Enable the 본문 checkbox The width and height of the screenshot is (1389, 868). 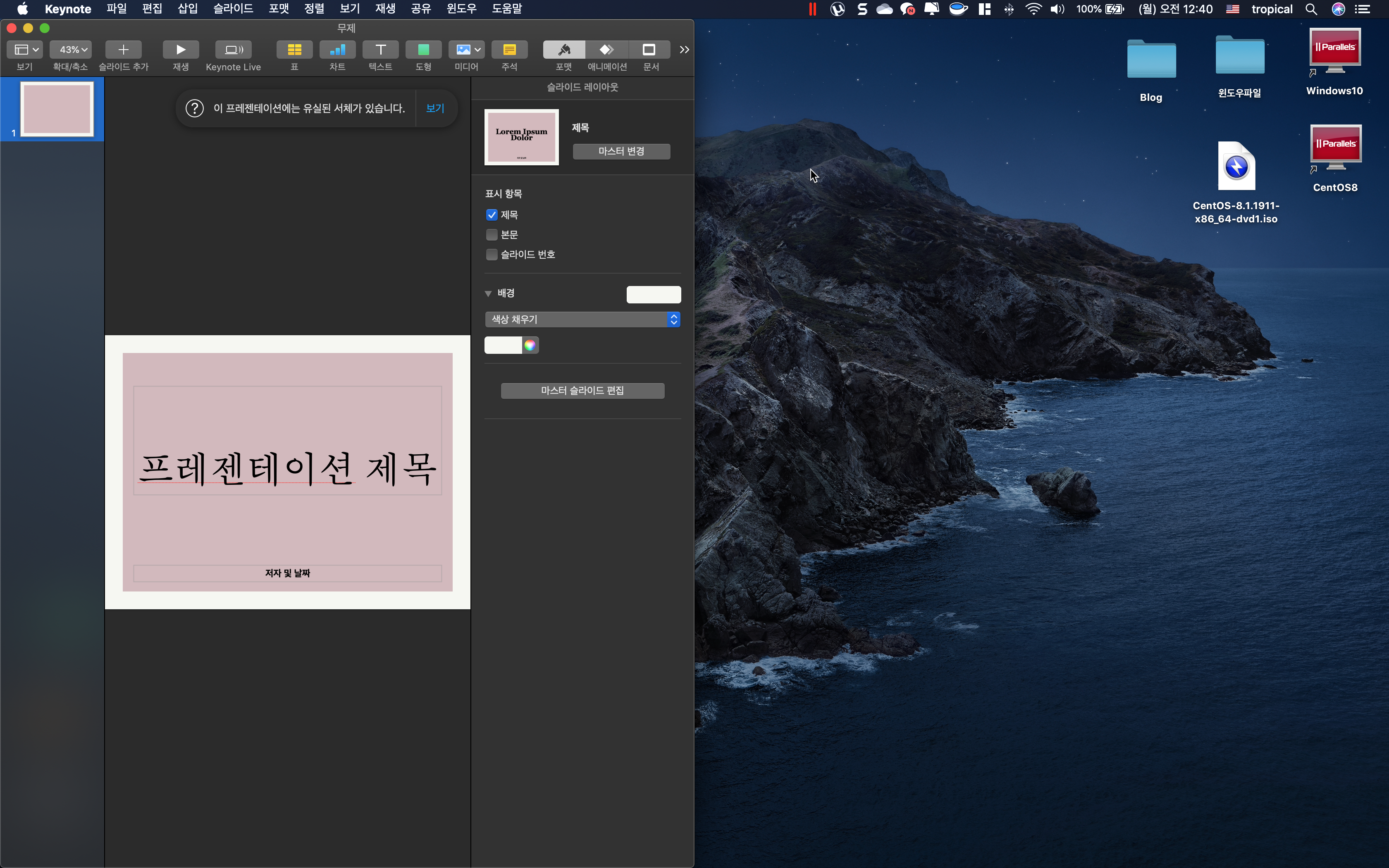click(491, 235)
